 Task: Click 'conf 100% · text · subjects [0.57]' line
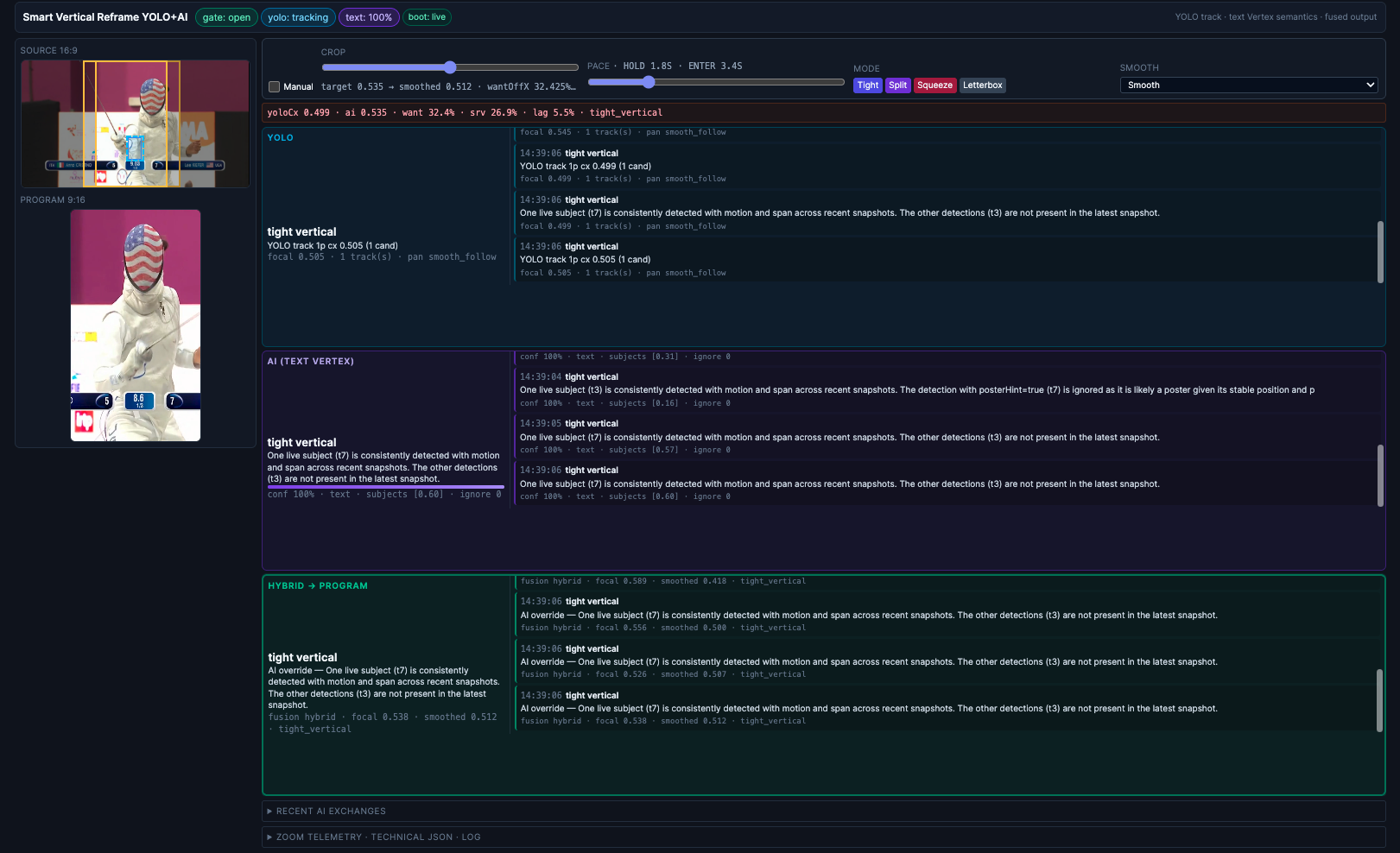[625, 451]
